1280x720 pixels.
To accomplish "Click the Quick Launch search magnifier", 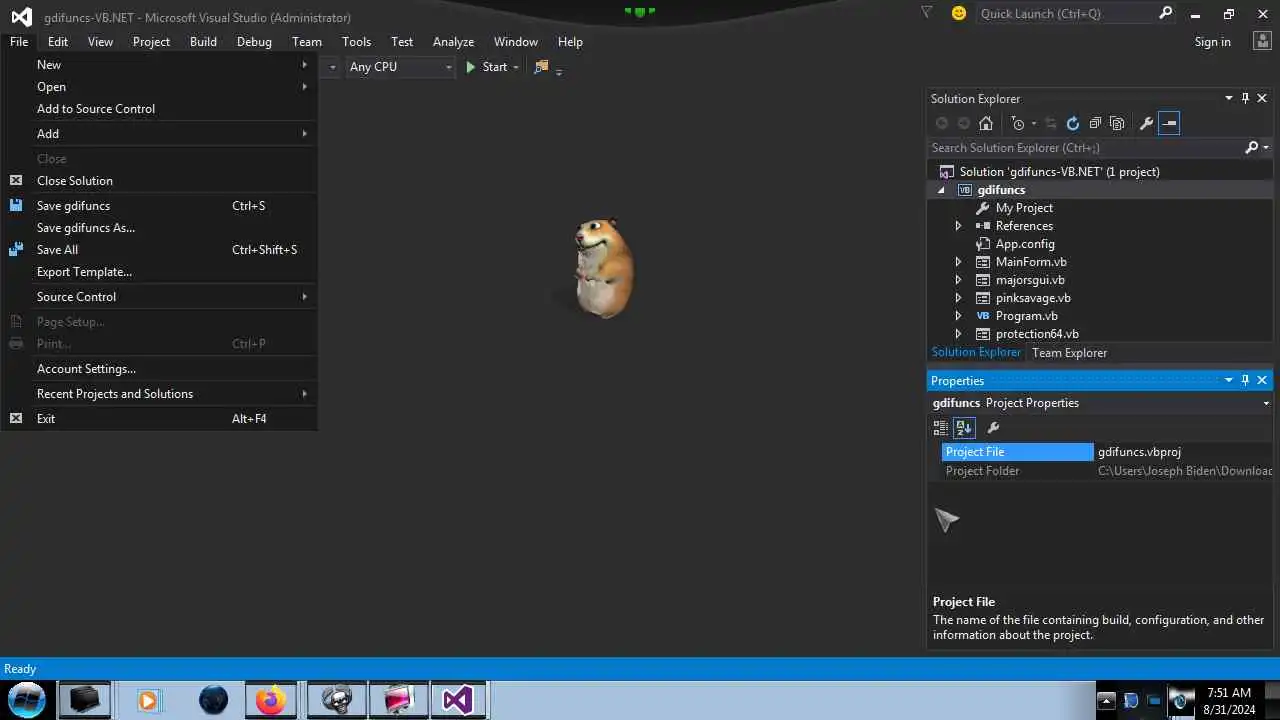I will 1165,13.
